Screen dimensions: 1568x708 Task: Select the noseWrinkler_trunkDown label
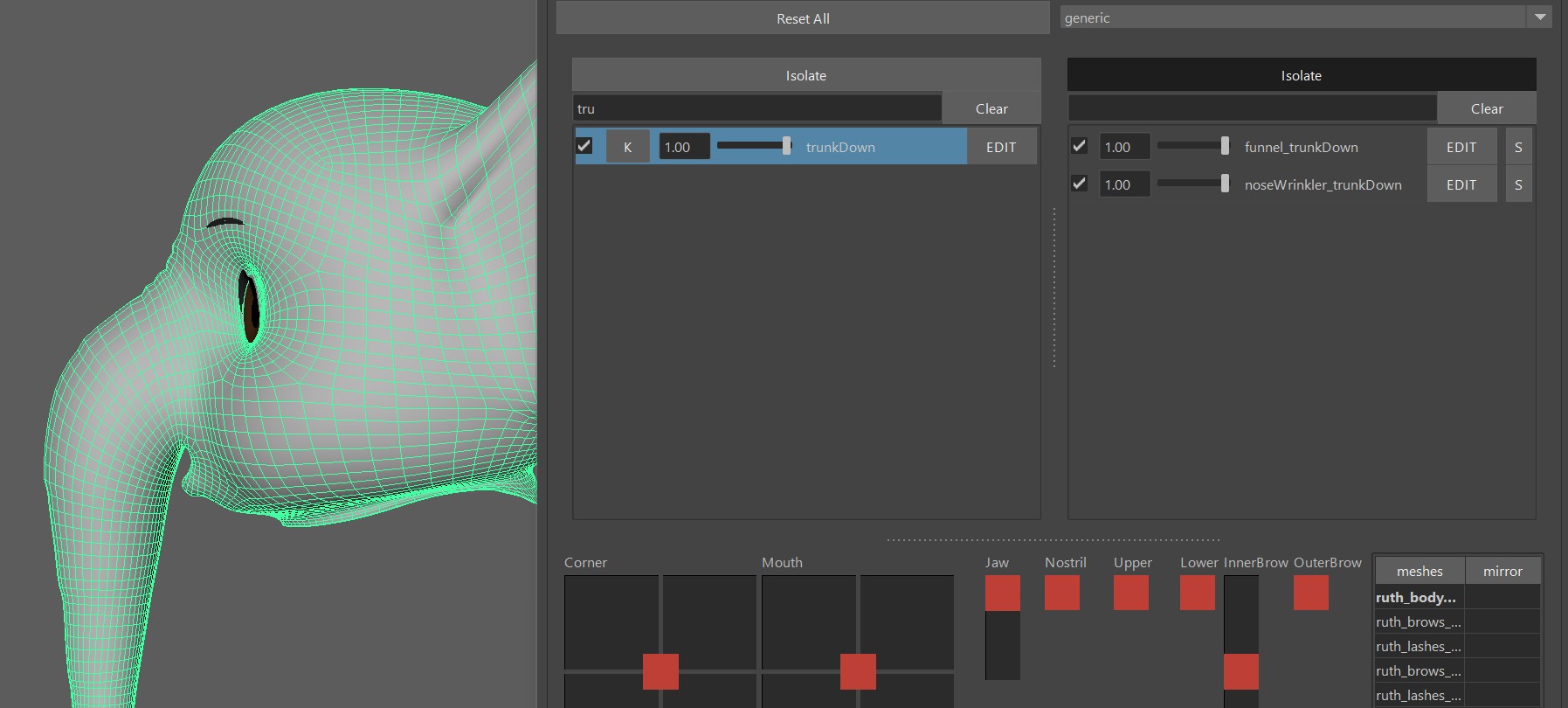tap(1323, 184)
